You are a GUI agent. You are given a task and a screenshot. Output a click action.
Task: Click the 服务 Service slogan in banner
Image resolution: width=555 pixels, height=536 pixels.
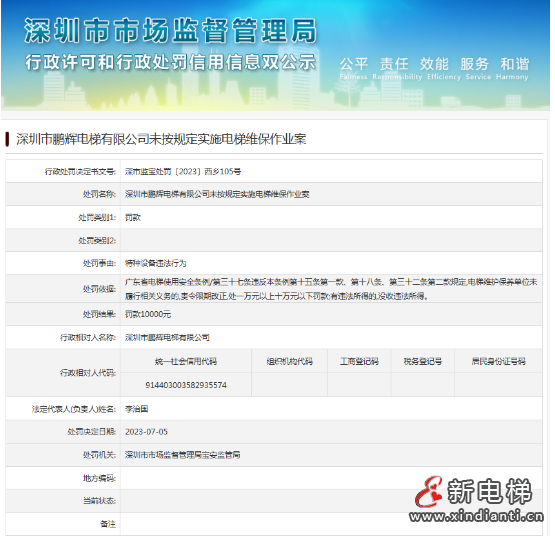point(478,68)
